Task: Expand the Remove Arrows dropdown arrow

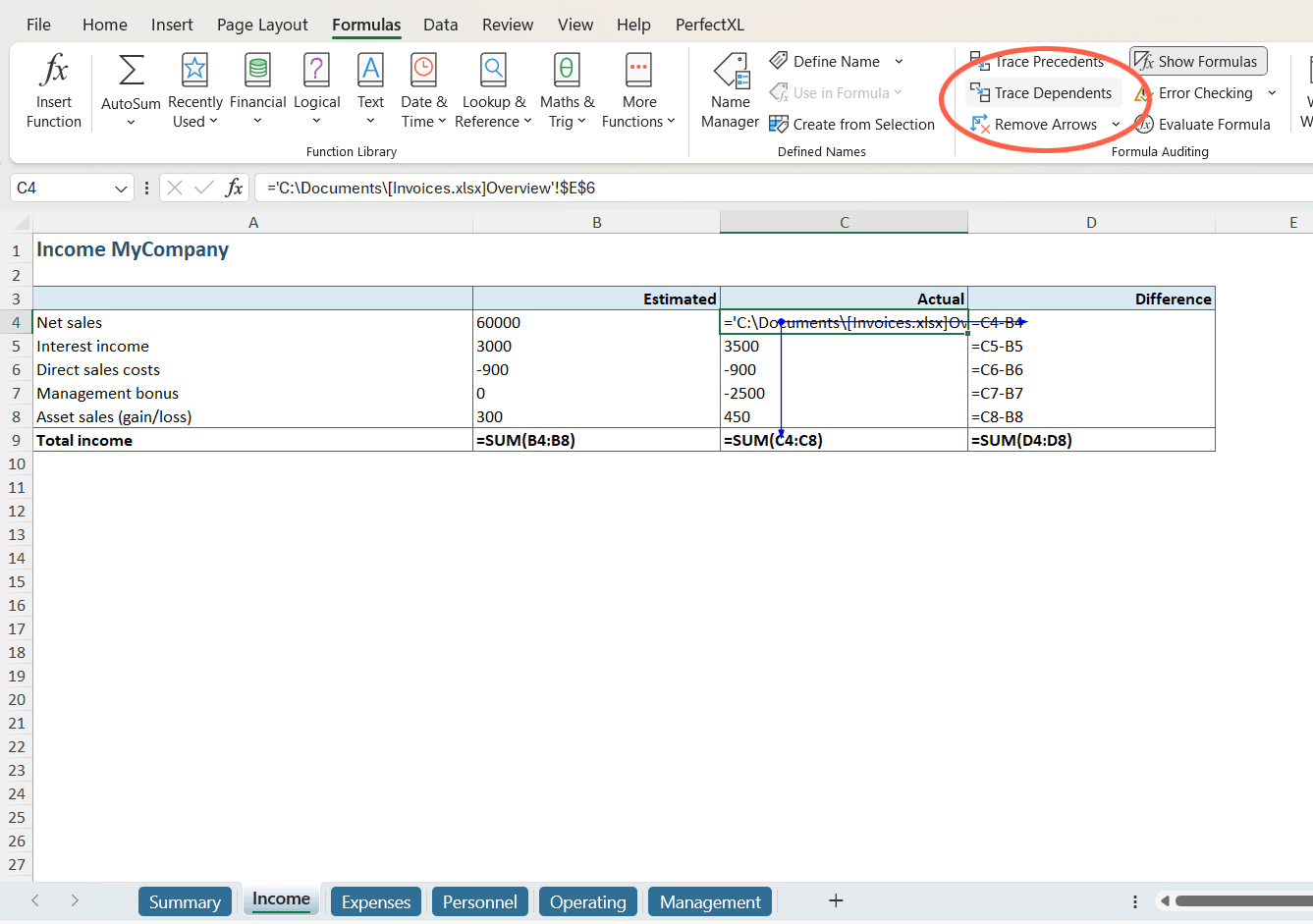Action: (x=1116, y=125)
